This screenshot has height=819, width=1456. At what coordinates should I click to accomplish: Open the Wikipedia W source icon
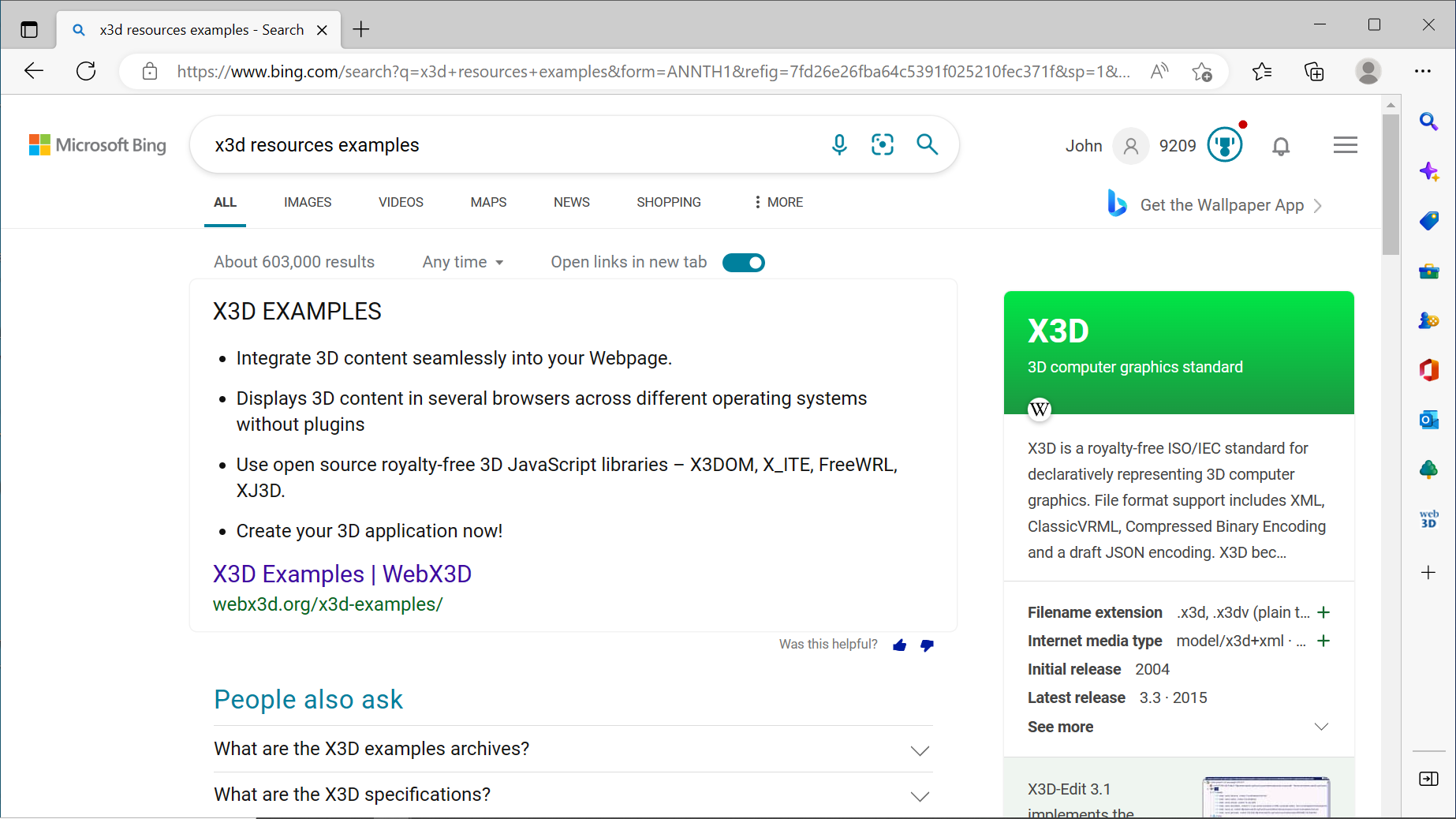(1040, 409)
